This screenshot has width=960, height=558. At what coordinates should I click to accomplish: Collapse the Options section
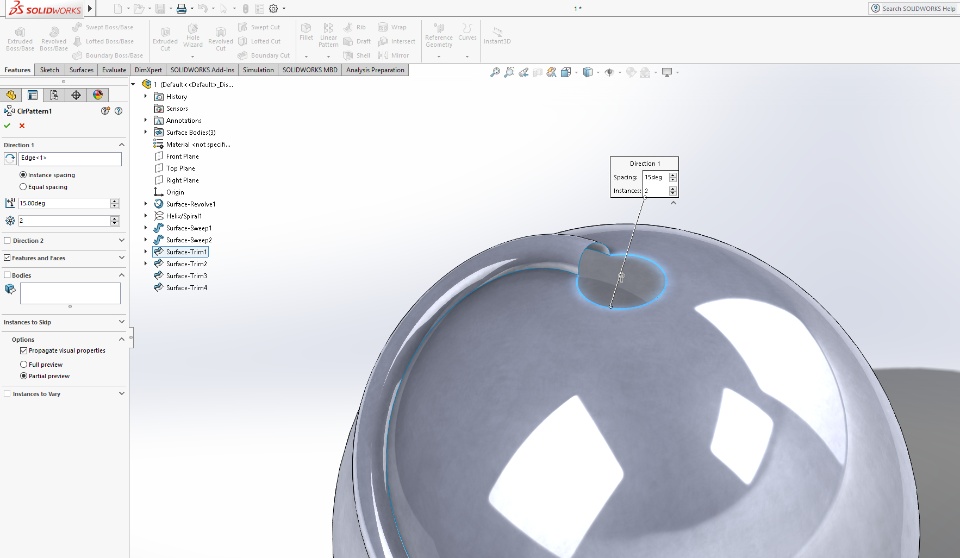click(x=121, y=339)
